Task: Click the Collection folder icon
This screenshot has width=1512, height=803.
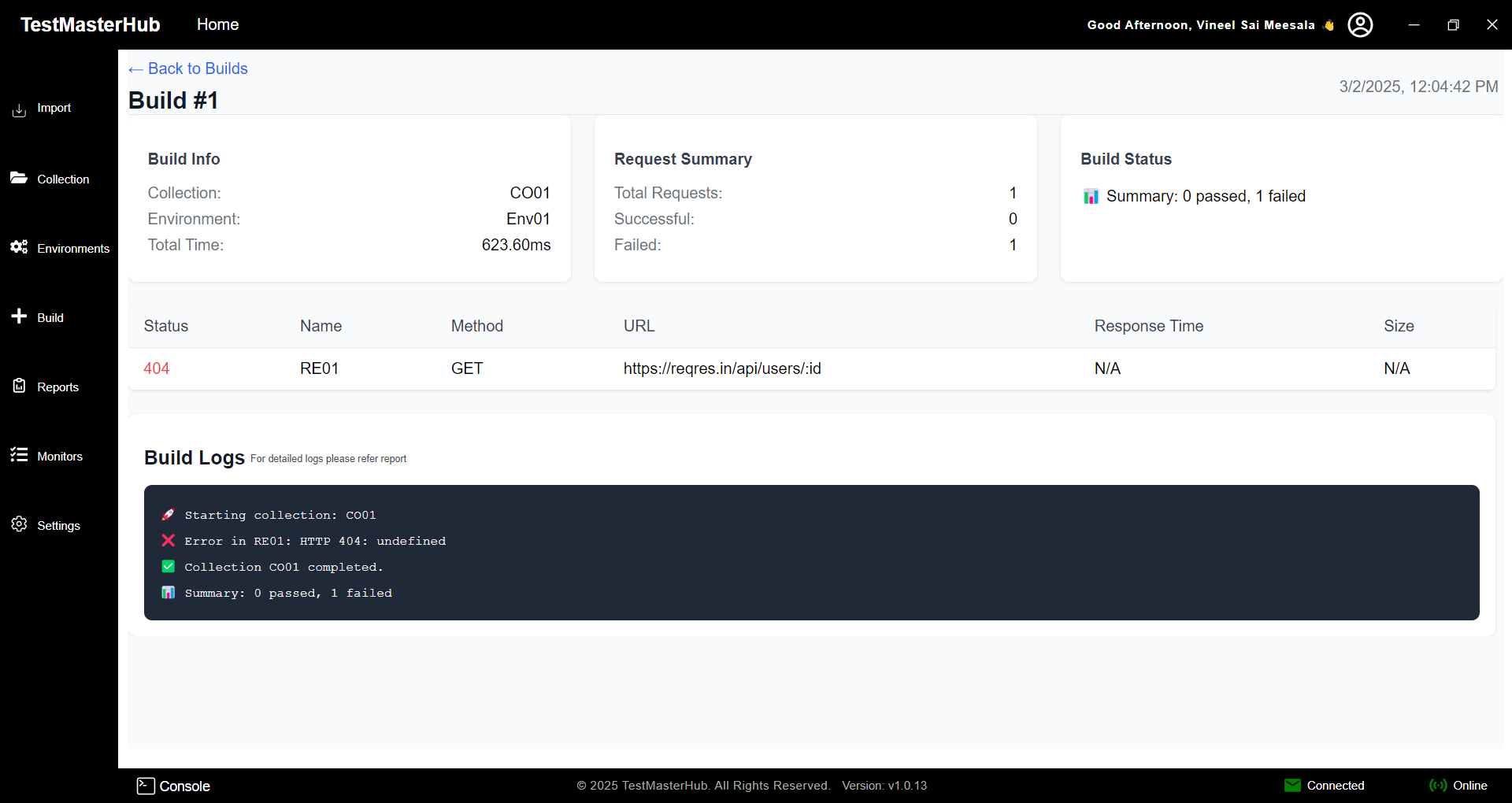Action: (x=19, y=178)
